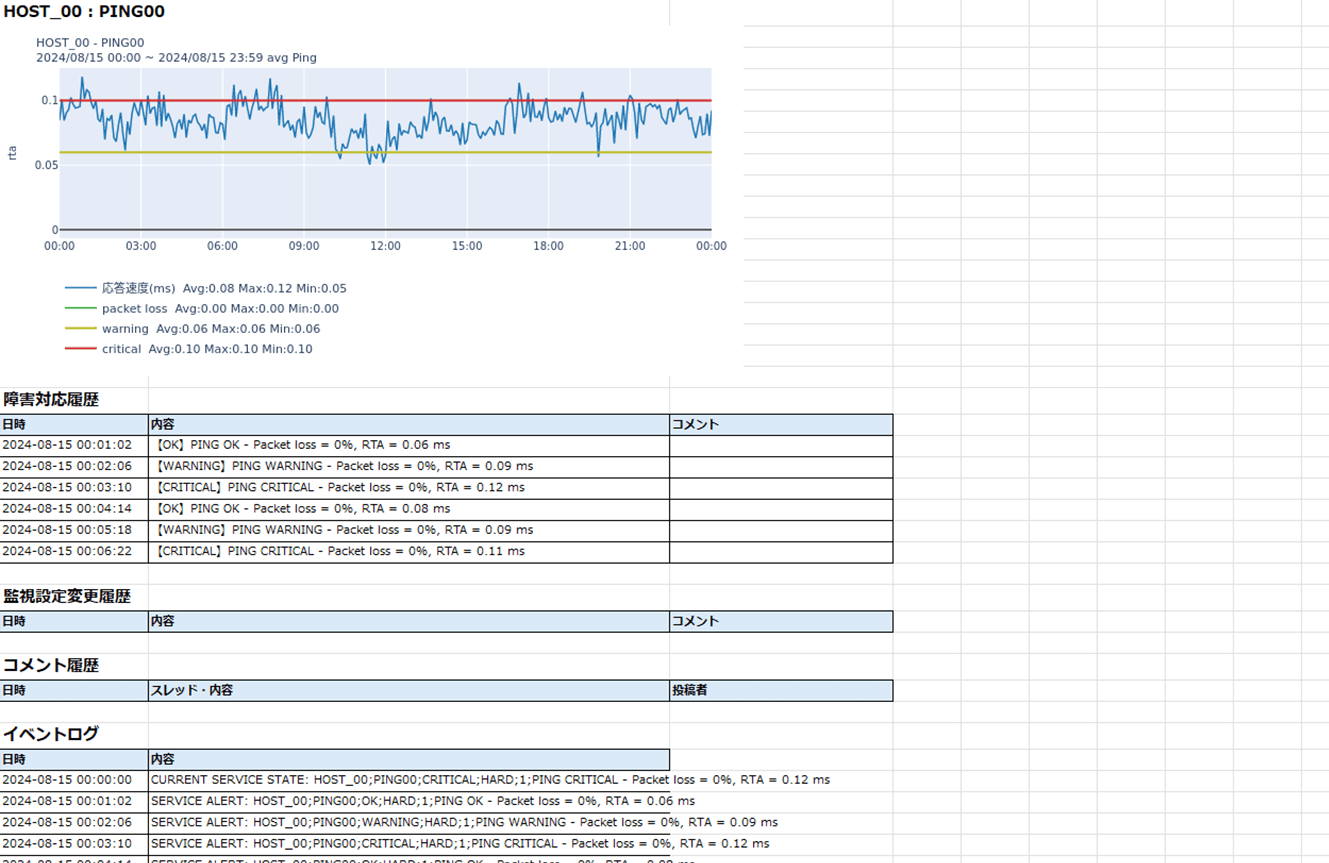Click the 09:00 x-axis label

pyautogui.click(x=304, y=246)
